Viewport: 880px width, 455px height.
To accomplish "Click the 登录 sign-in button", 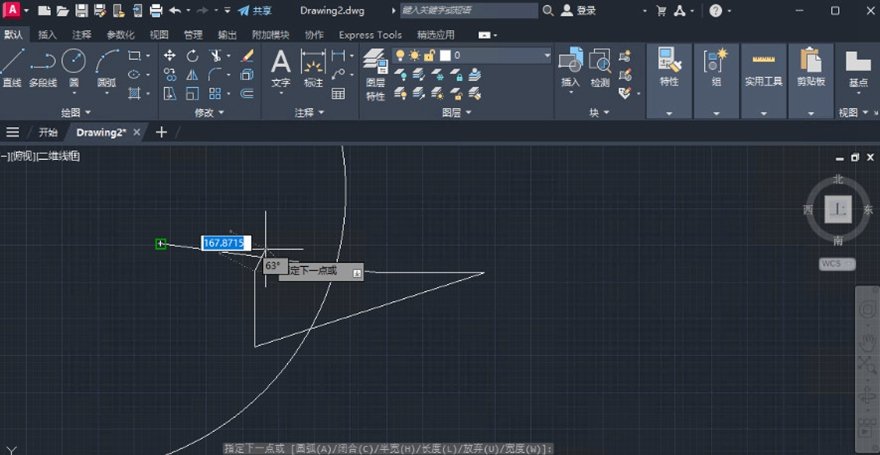I will click(x=579, y=11).
